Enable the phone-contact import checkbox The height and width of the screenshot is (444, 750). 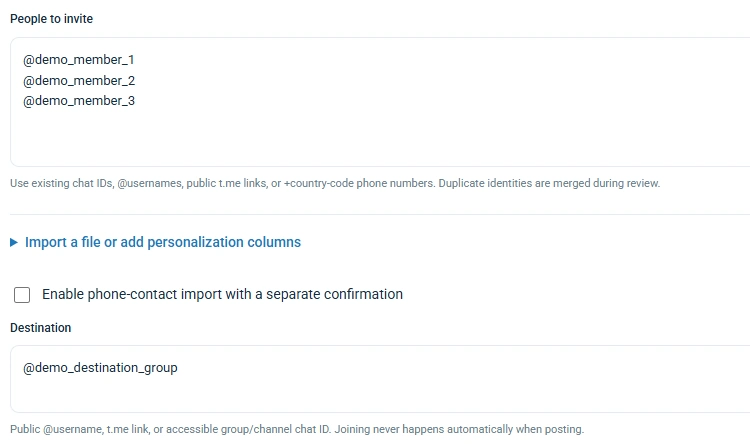[22, 295]
